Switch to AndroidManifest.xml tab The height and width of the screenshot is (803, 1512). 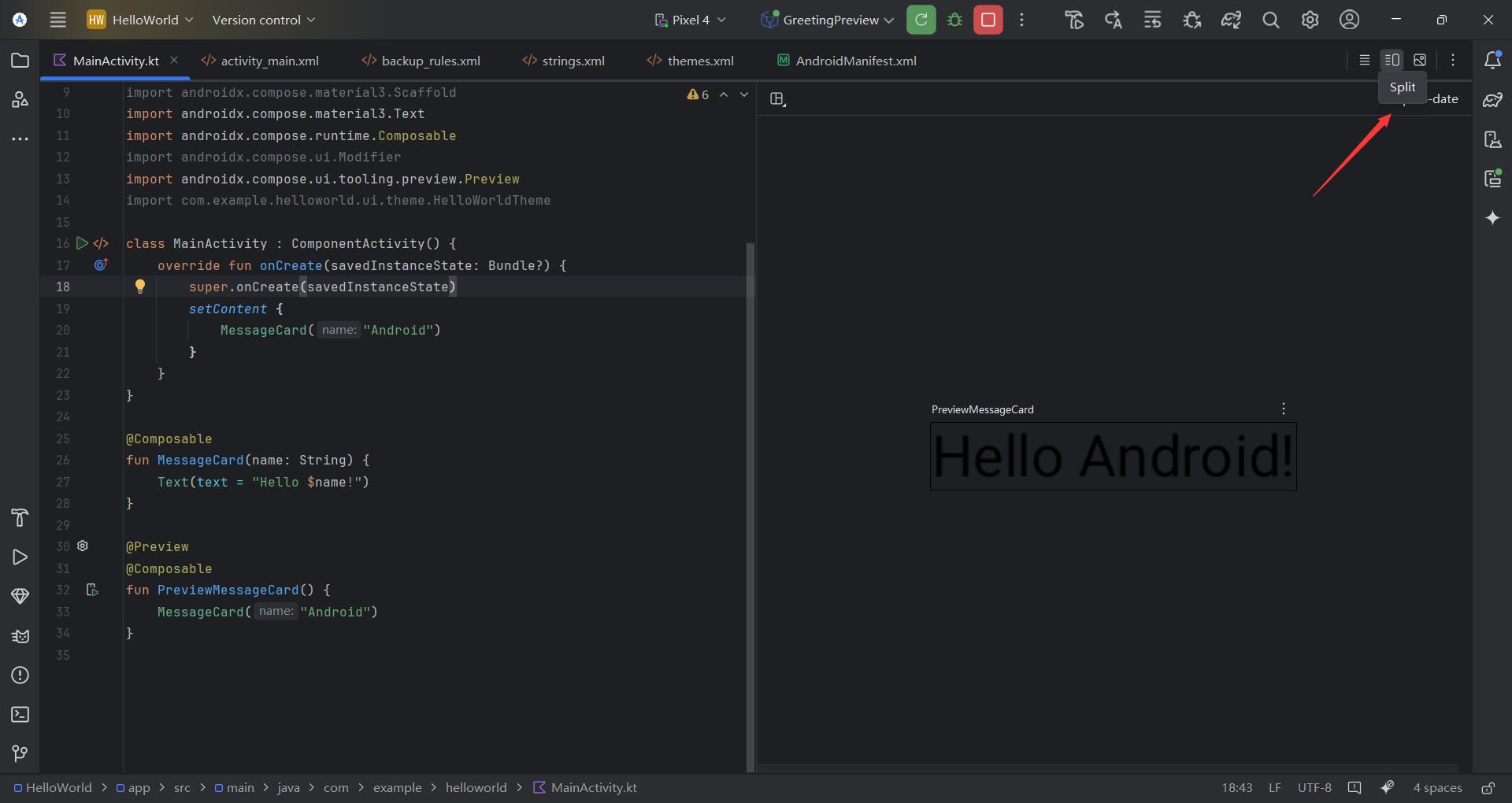click(847, 61)
